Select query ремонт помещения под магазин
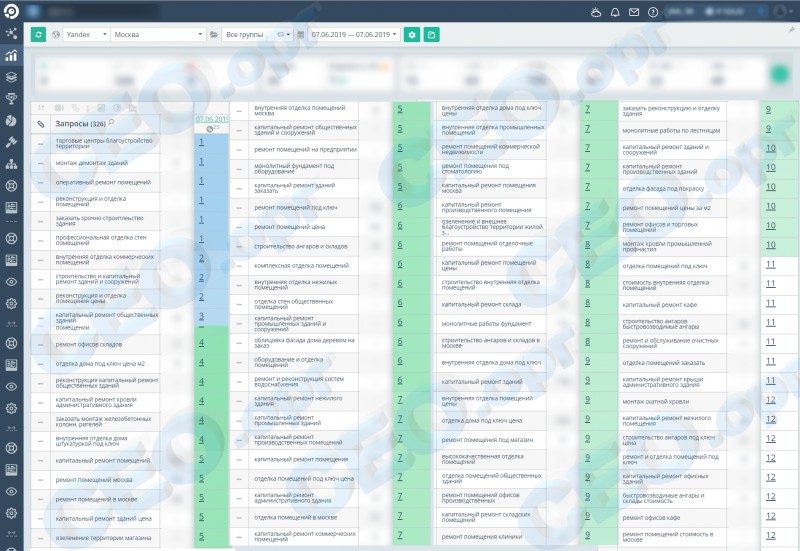 coord(487,440)
